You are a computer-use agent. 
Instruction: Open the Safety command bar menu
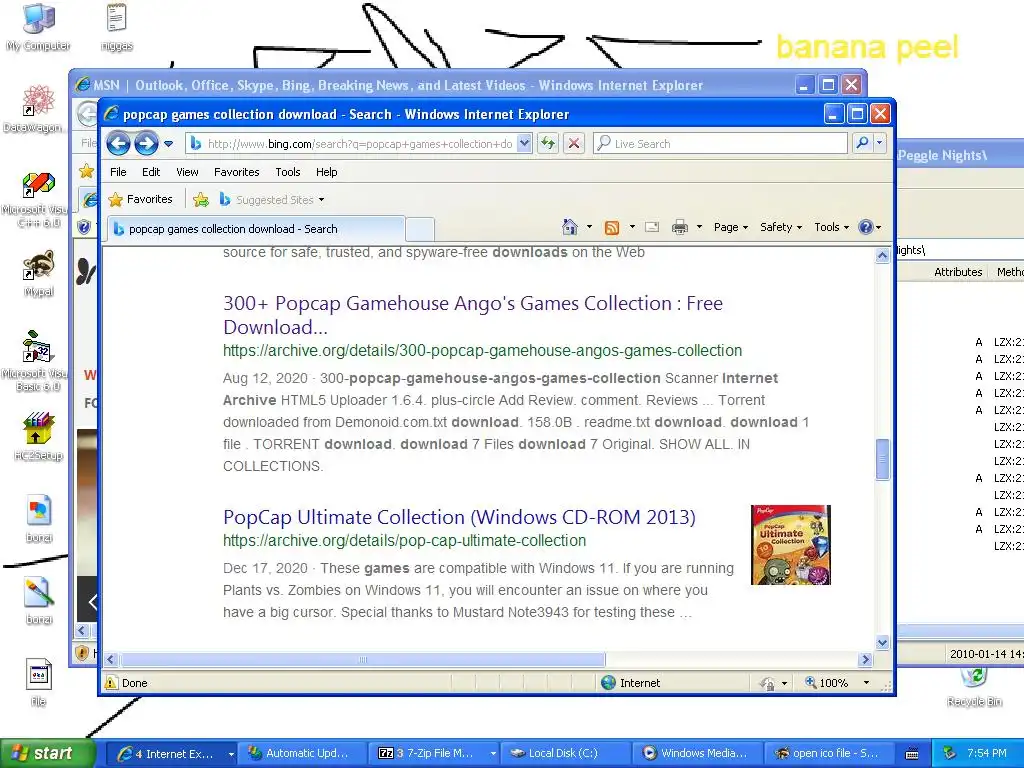click(x=781, y=227)
